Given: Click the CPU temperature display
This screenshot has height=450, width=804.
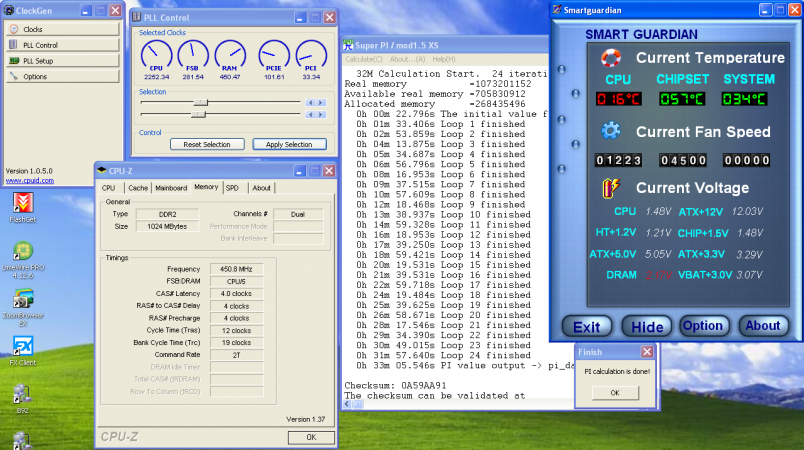Looking at the screenshot, I should [619, 99].
